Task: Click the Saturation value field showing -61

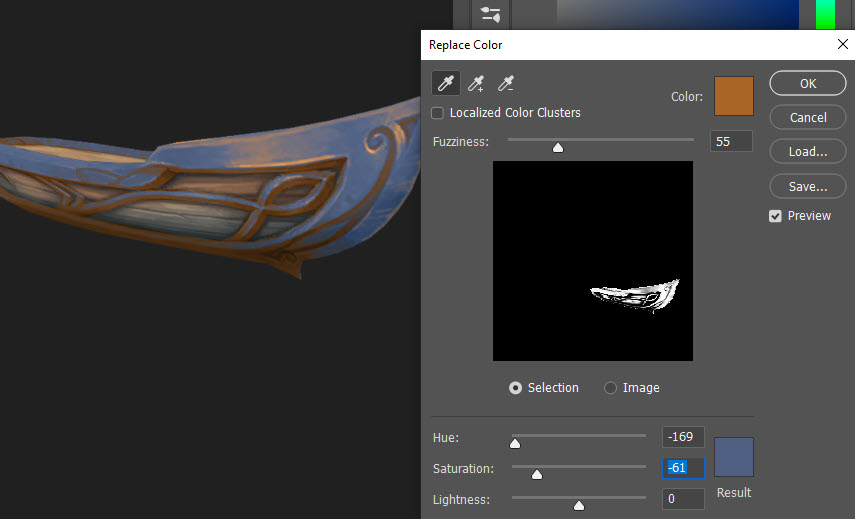Action: pos(683,468)
